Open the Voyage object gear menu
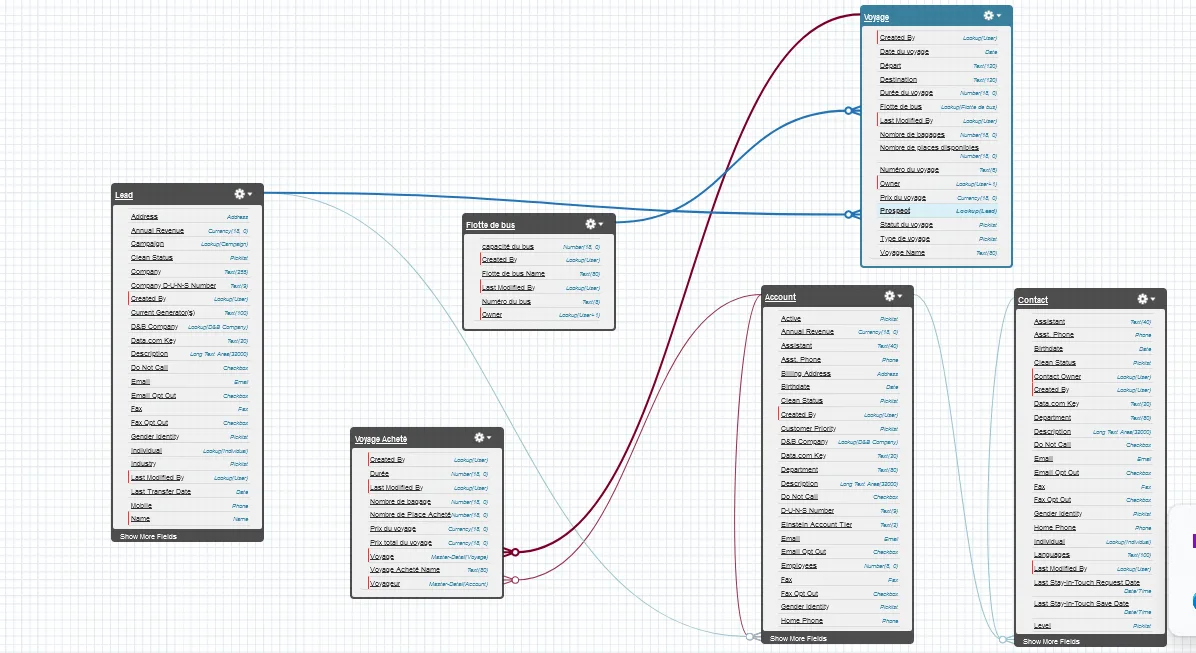This screenshot has width=1196, height=653. (x=992, y=16)
